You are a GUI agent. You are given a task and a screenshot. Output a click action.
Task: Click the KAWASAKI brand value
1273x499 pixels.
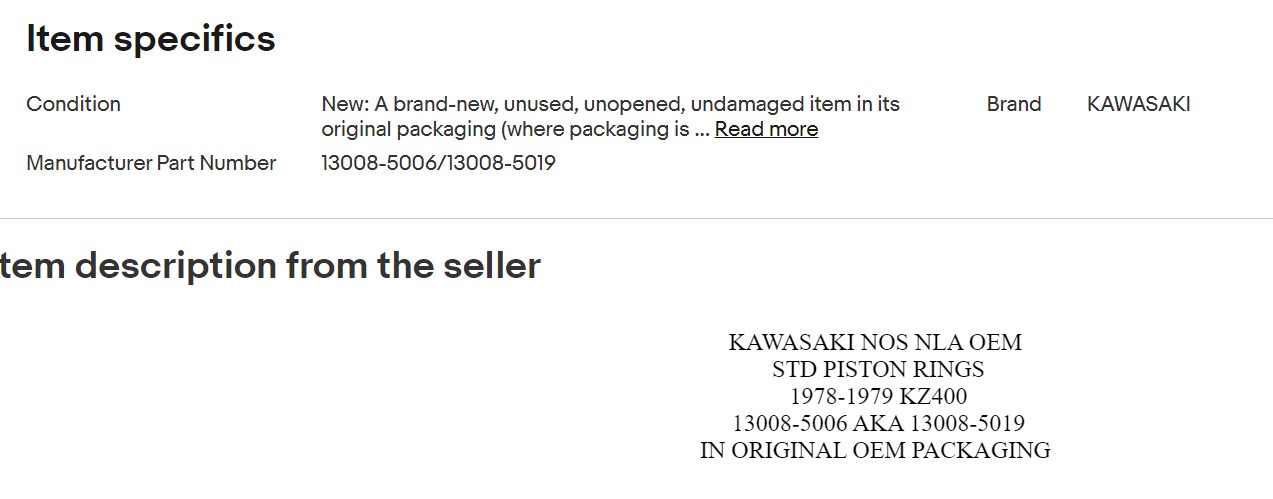pyautogui.click(x=1138, y=104)
